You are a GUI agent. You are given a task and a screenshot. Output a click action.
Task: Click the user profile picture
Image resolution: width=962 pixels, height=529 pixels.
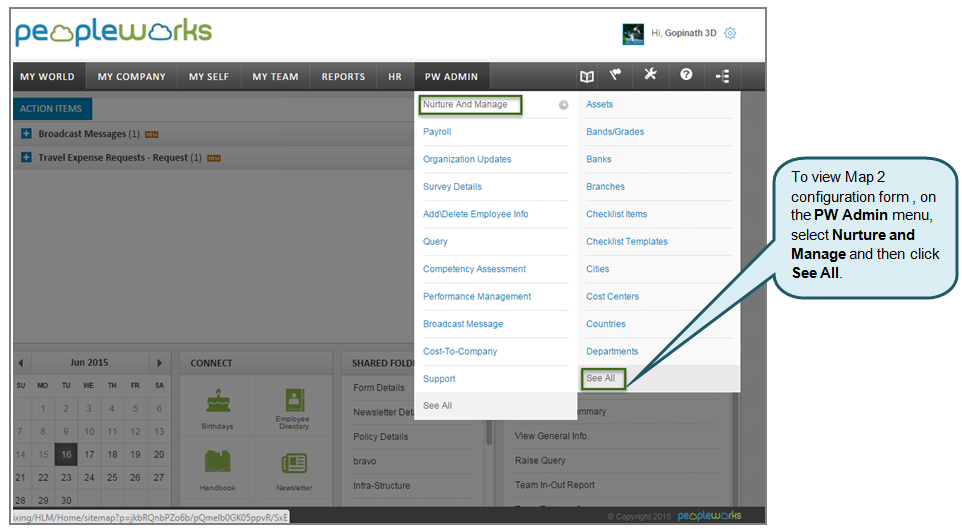point(633,34)
